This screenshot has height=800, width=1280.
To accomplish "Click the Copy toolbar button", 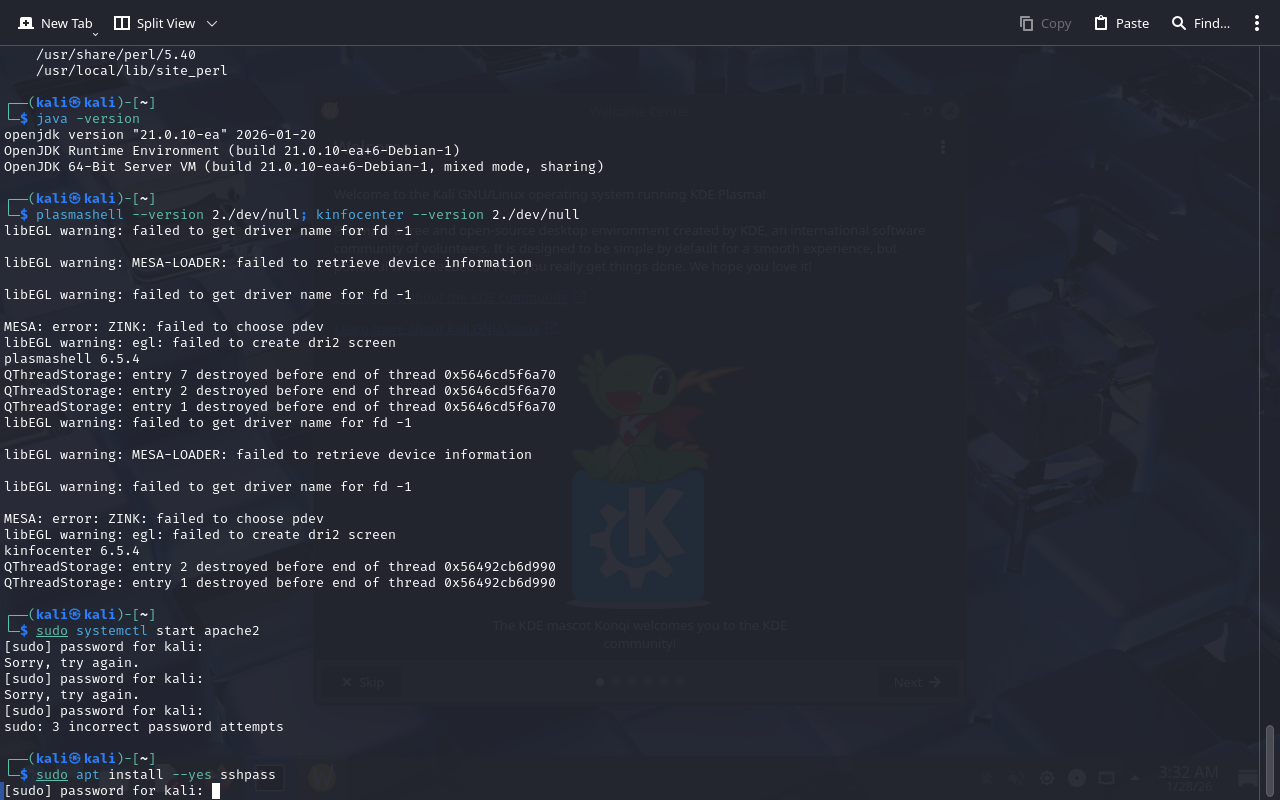I will 1045,23.
